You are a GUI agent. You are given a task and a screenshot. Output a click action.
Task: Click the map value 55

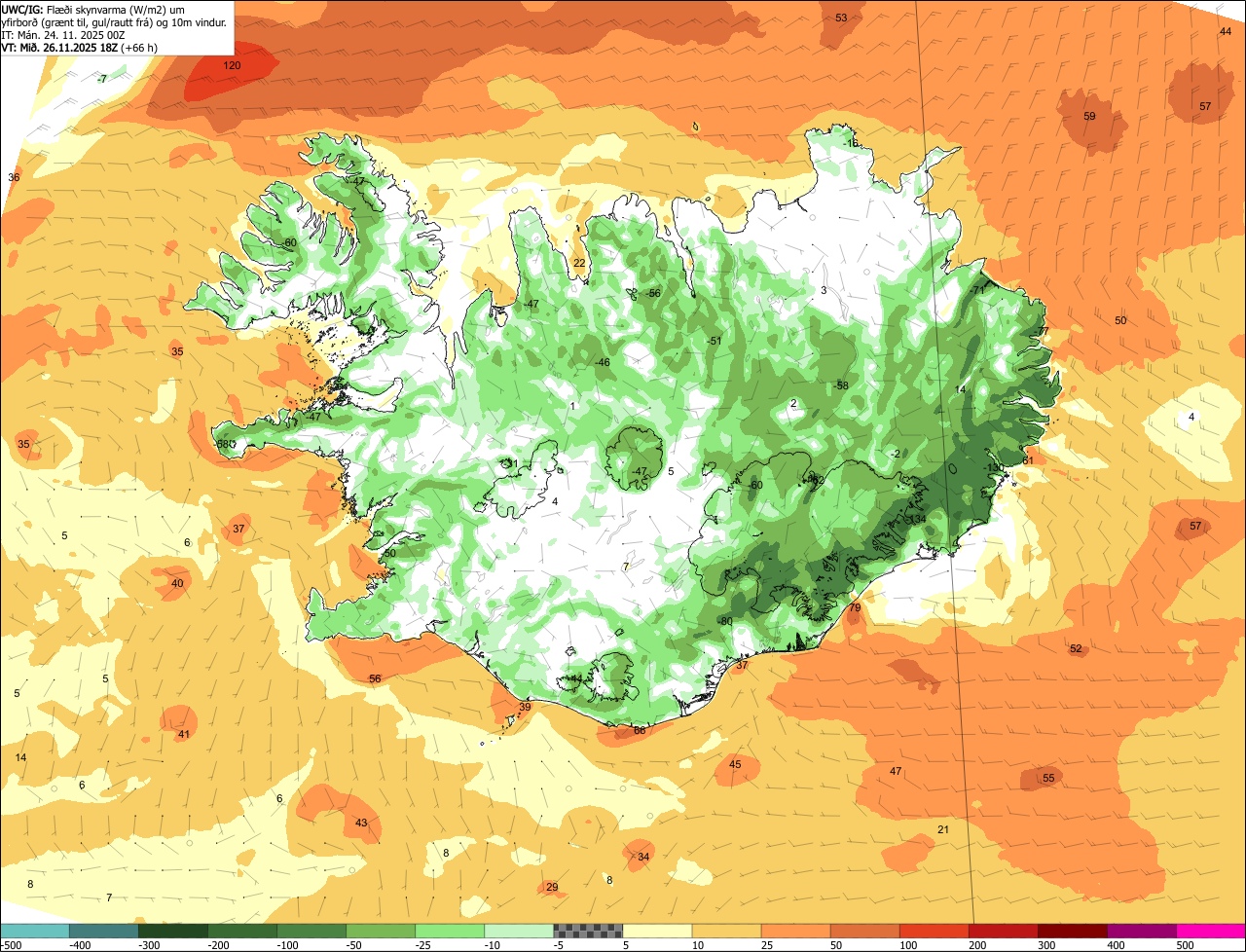tap(1048, 778)
